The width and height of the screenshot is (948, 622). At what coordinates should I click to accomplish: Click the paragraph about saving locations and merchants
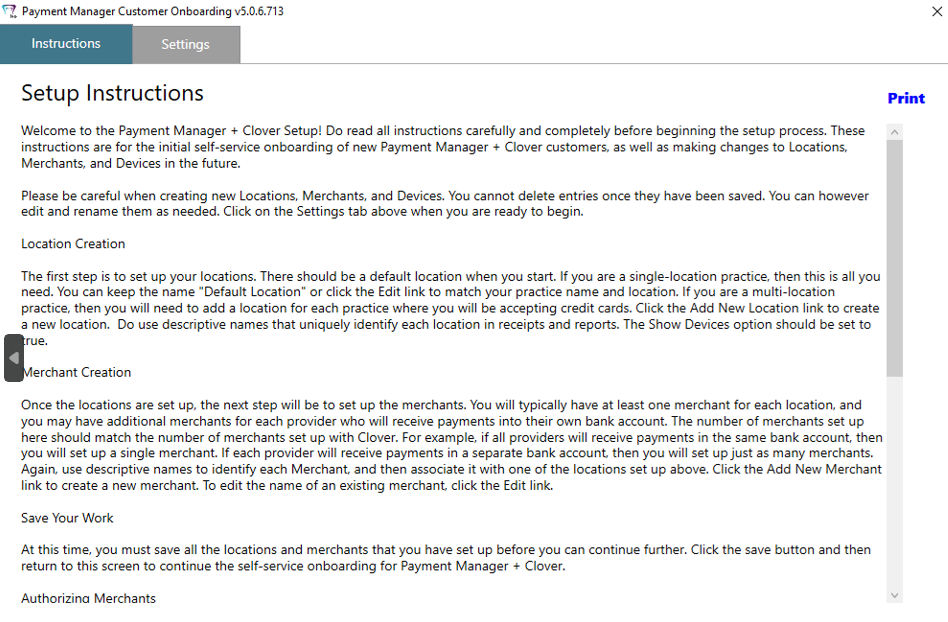pyautogui.click(x=446, y=558)
